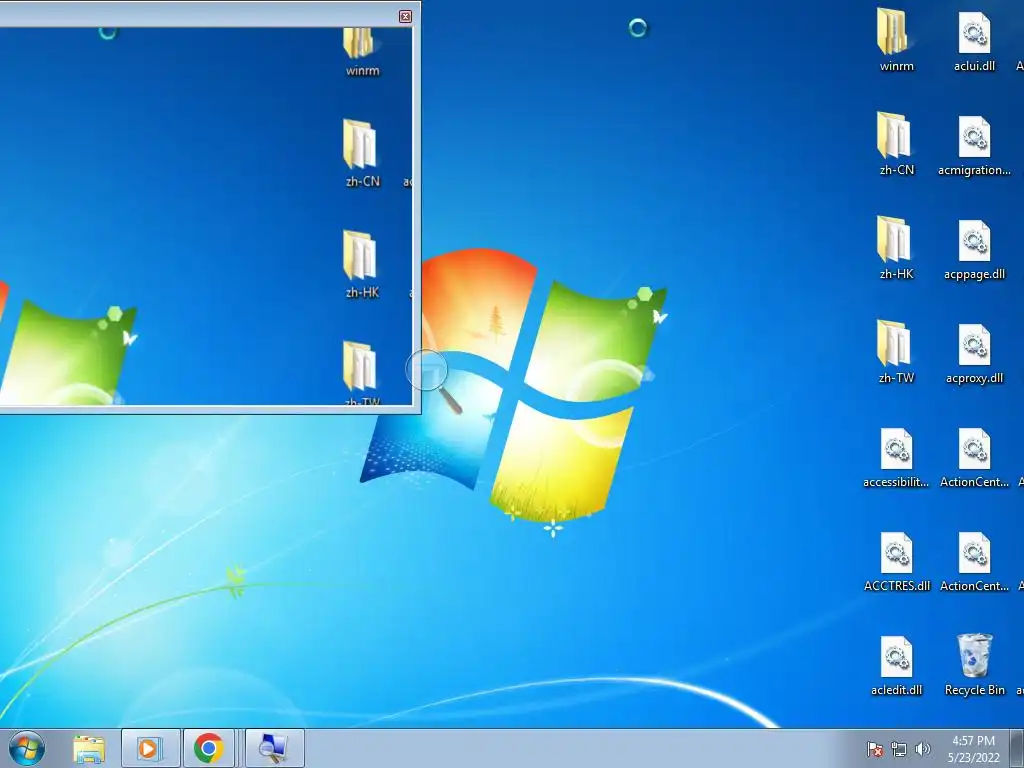Select the ACCTRES.dll file icon
Viewport: 1024px width, 768px height.
click(896, 562)
